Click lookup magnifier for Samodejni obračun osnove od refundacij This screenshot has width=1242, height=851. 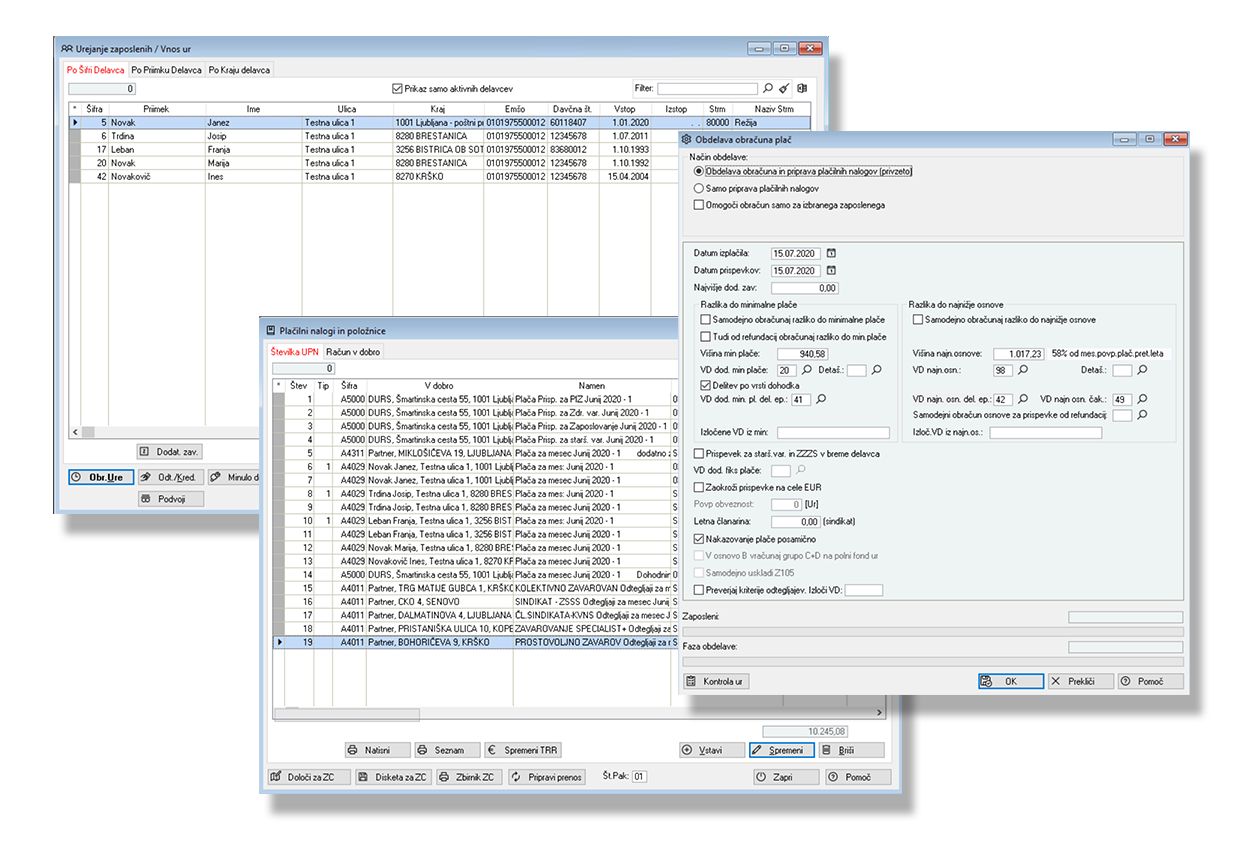coord(1142,414)
